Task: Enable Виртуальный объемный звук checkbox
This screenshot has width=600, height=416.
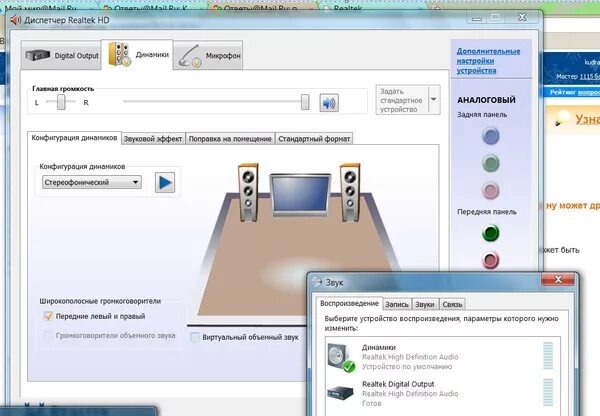Action: 195,337
